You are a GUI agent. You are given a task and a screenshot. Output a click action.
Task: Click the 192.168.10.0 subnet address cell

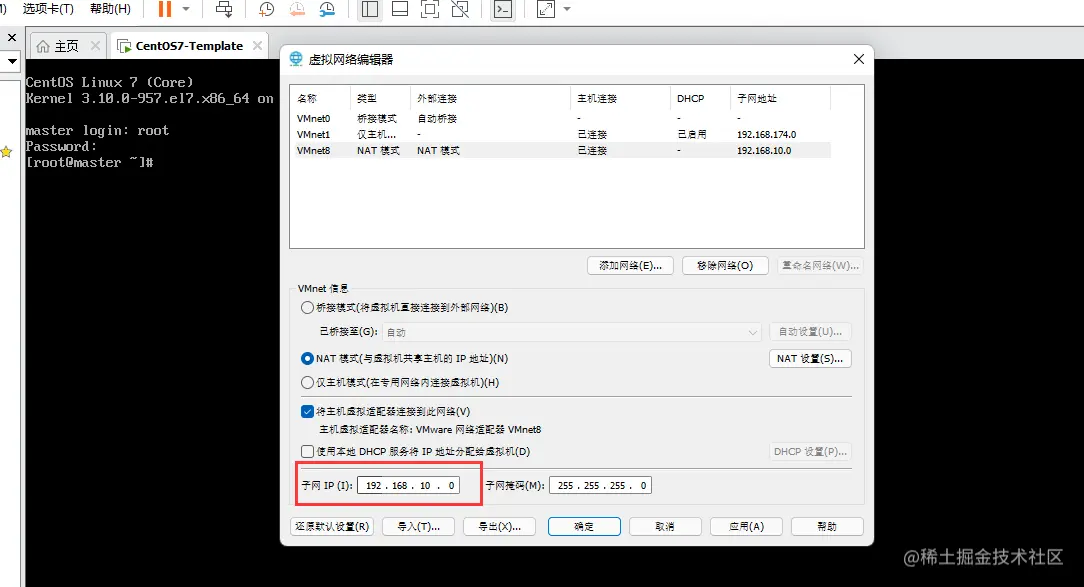click(x=764, y=150)
